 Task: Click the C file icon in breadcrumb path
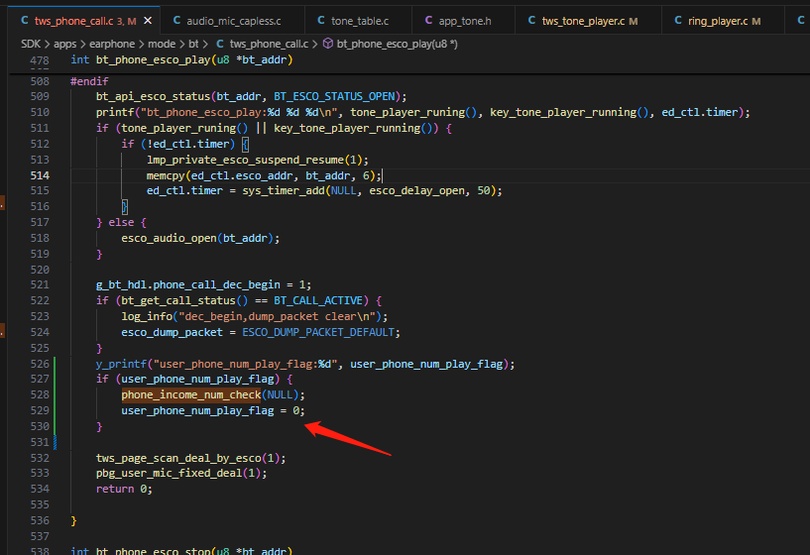tap(220, 44)
